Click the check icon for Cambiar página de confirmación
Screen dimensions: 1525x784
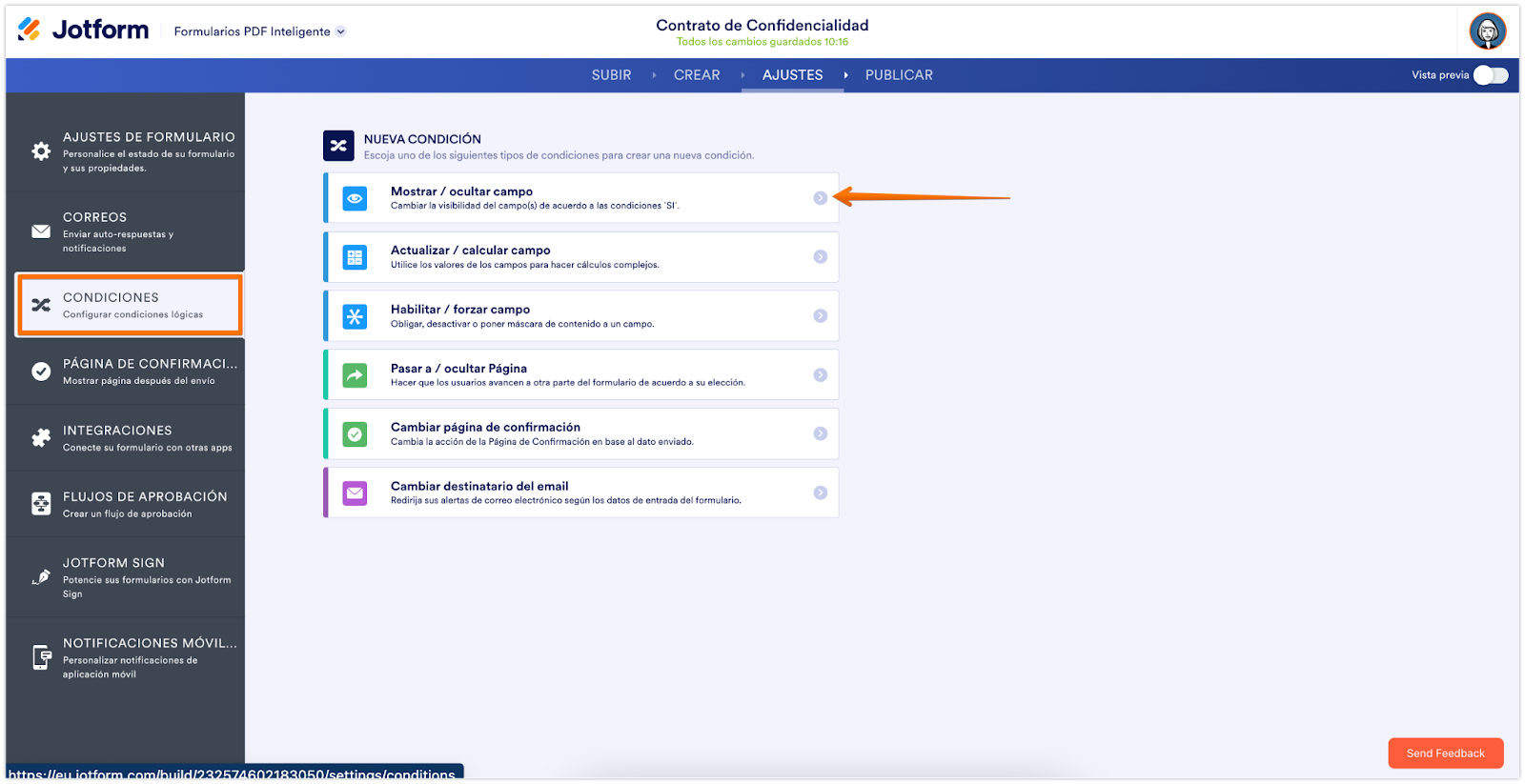[x=355, y=434]
